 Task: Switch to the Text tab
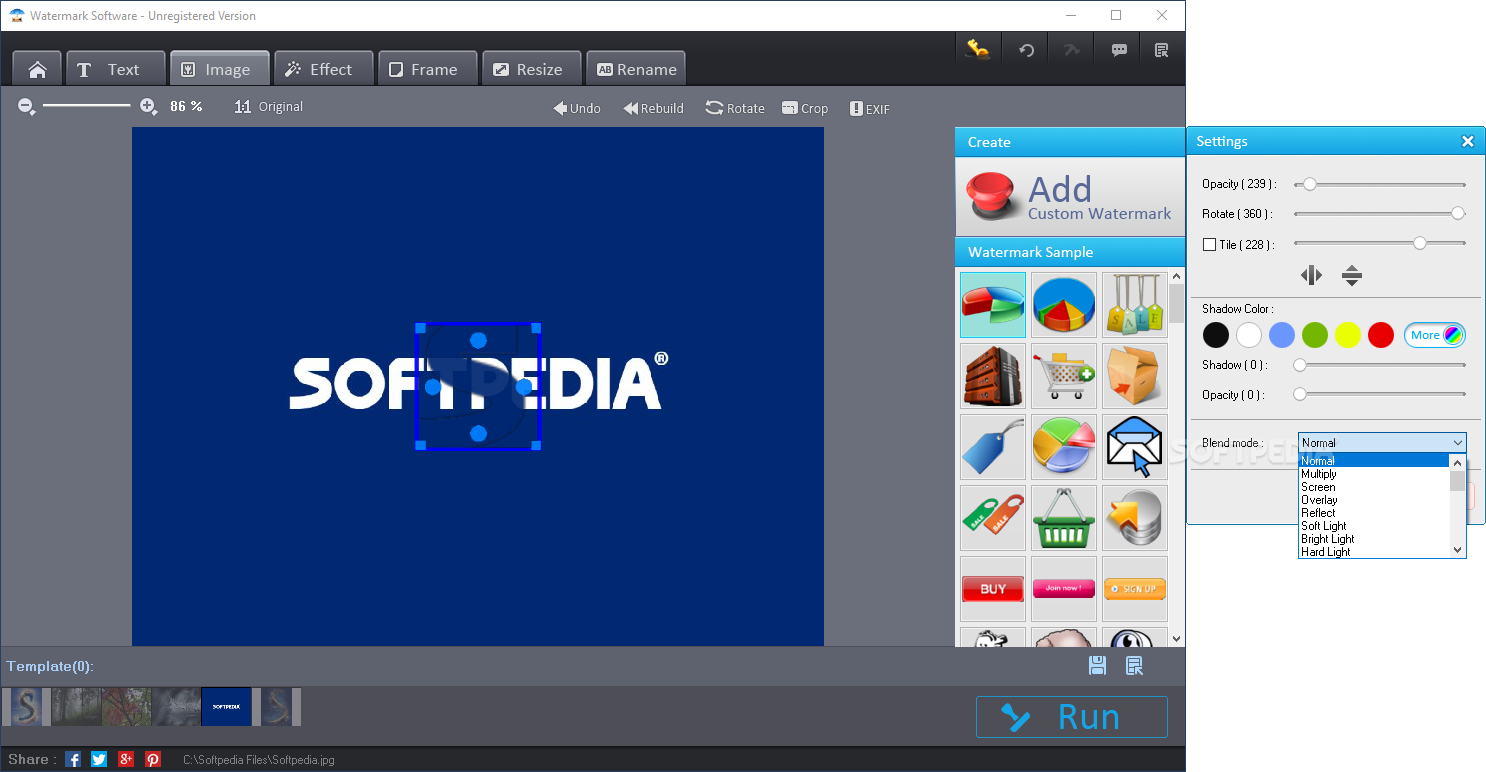pyautogui.click(x=116, y=69)
